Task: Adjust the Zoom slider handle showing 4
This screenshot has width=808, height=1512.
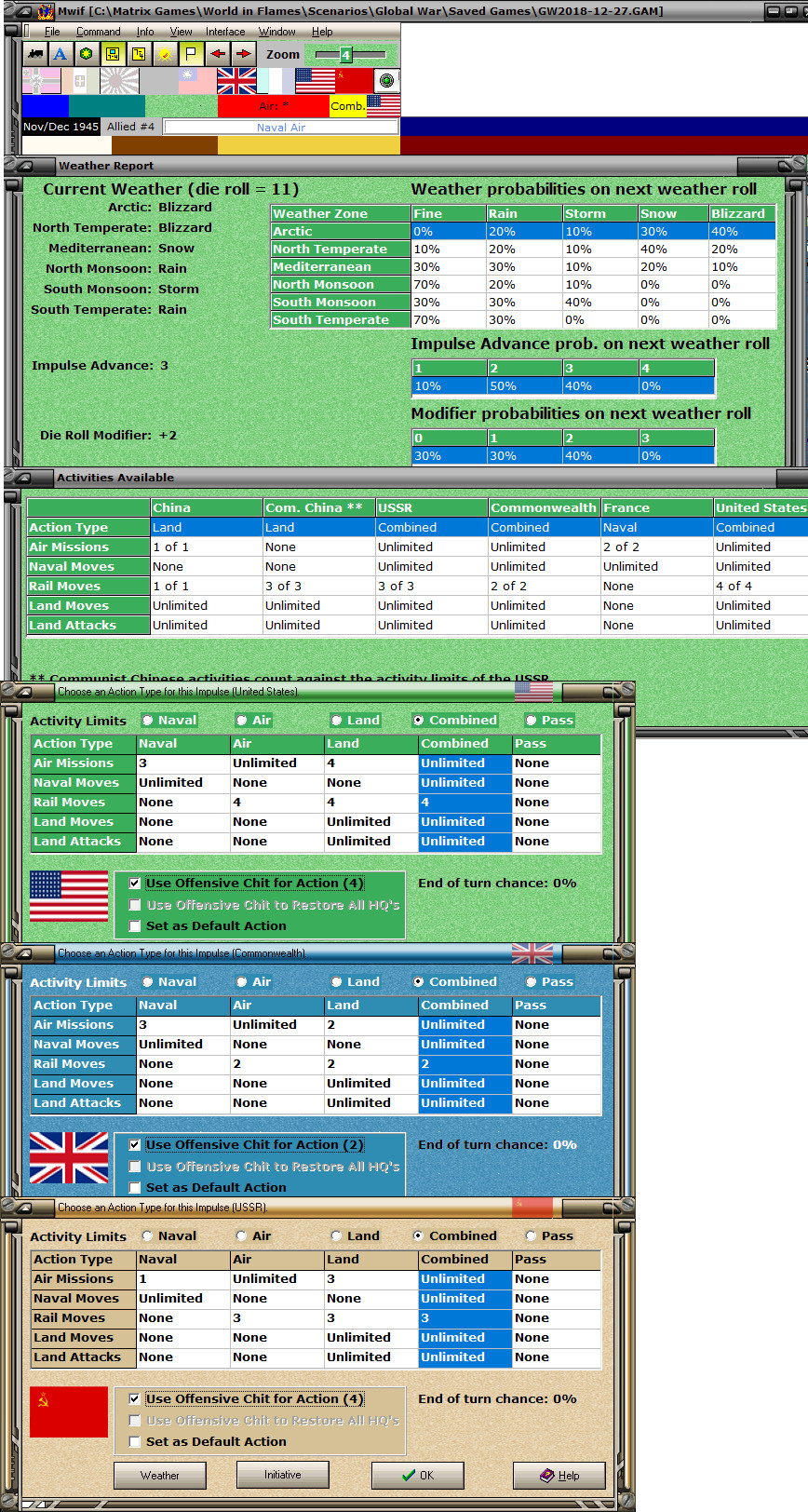Action: [345, 55]
